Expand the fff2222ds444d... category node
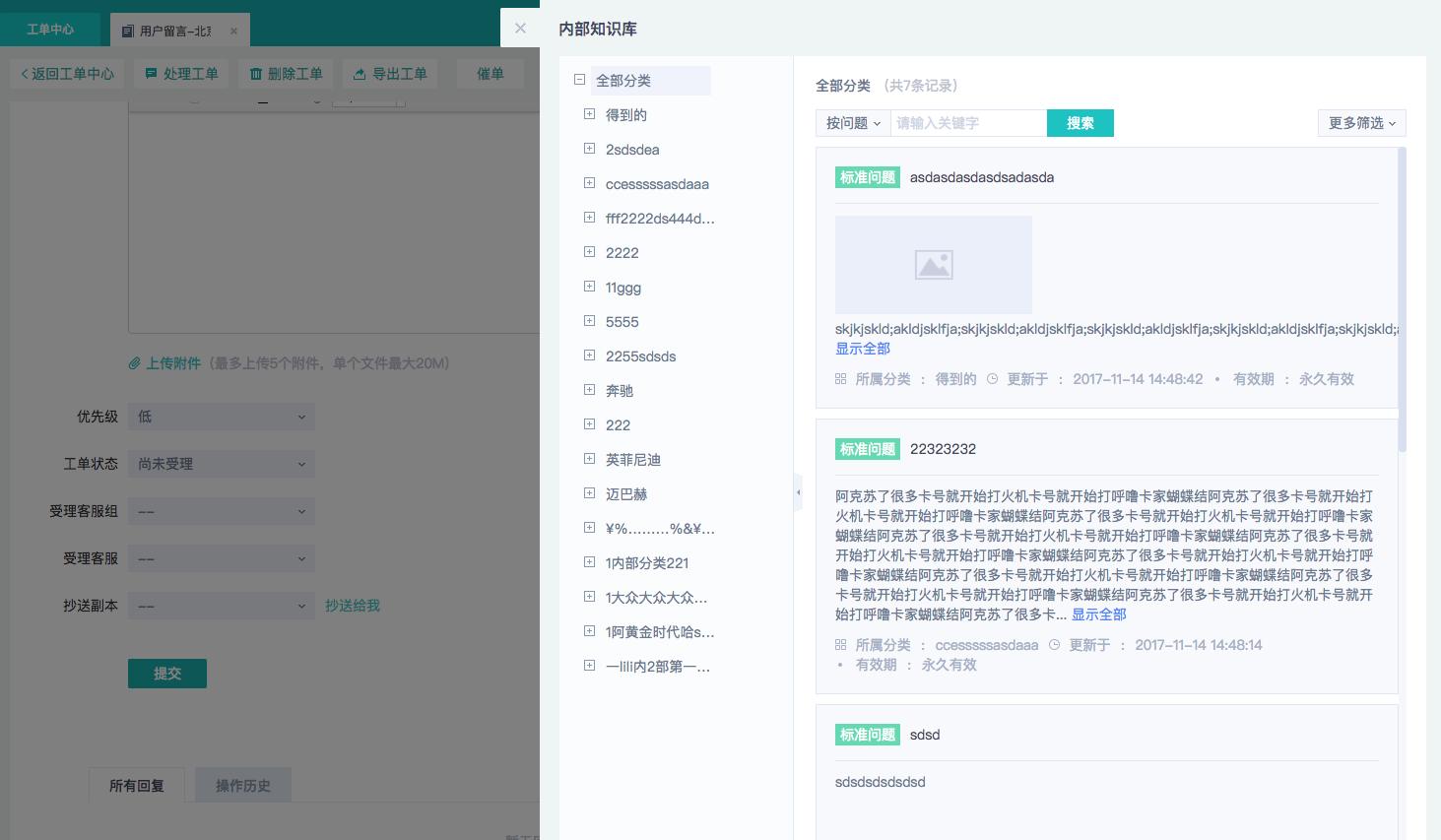Screen dimensions: 1441x840 click(x=589, y=218)
